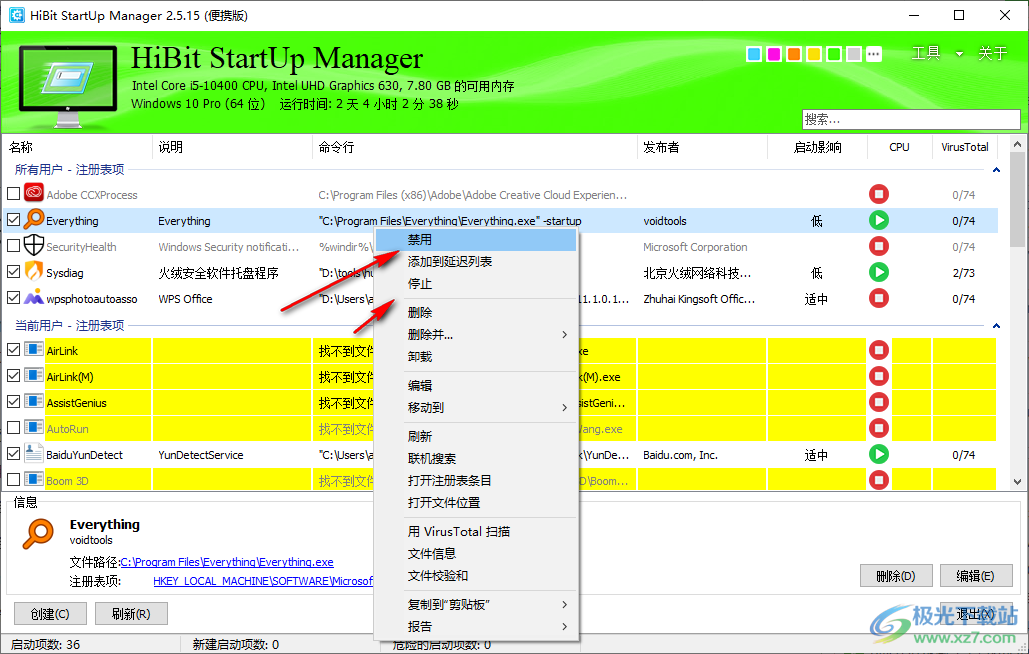Choose 打开注册表条目 from context menu
Viewport: 1029px width, 654px height.
click(x=476, y=480)
